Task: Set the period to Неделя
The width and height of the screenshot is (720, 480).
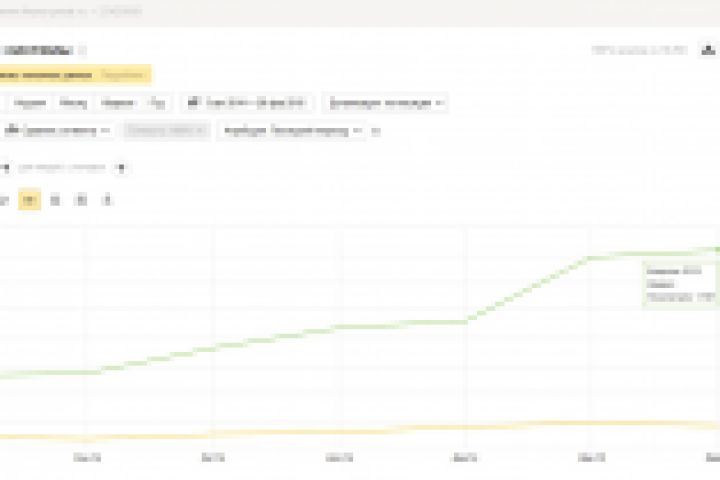Action: coord(31,102)
